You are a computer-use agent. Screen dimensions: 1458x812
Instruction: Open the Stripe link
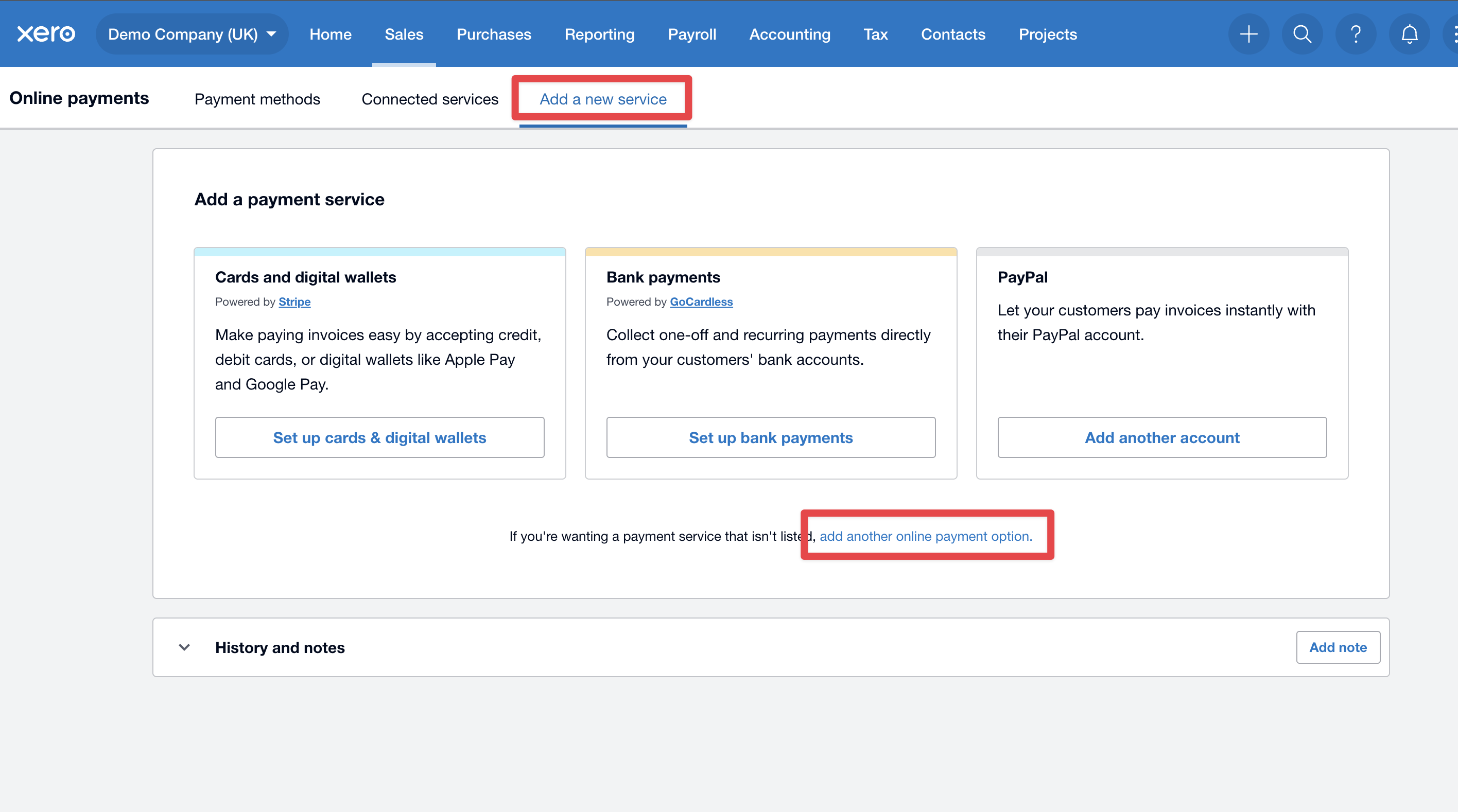click(294, 302)
